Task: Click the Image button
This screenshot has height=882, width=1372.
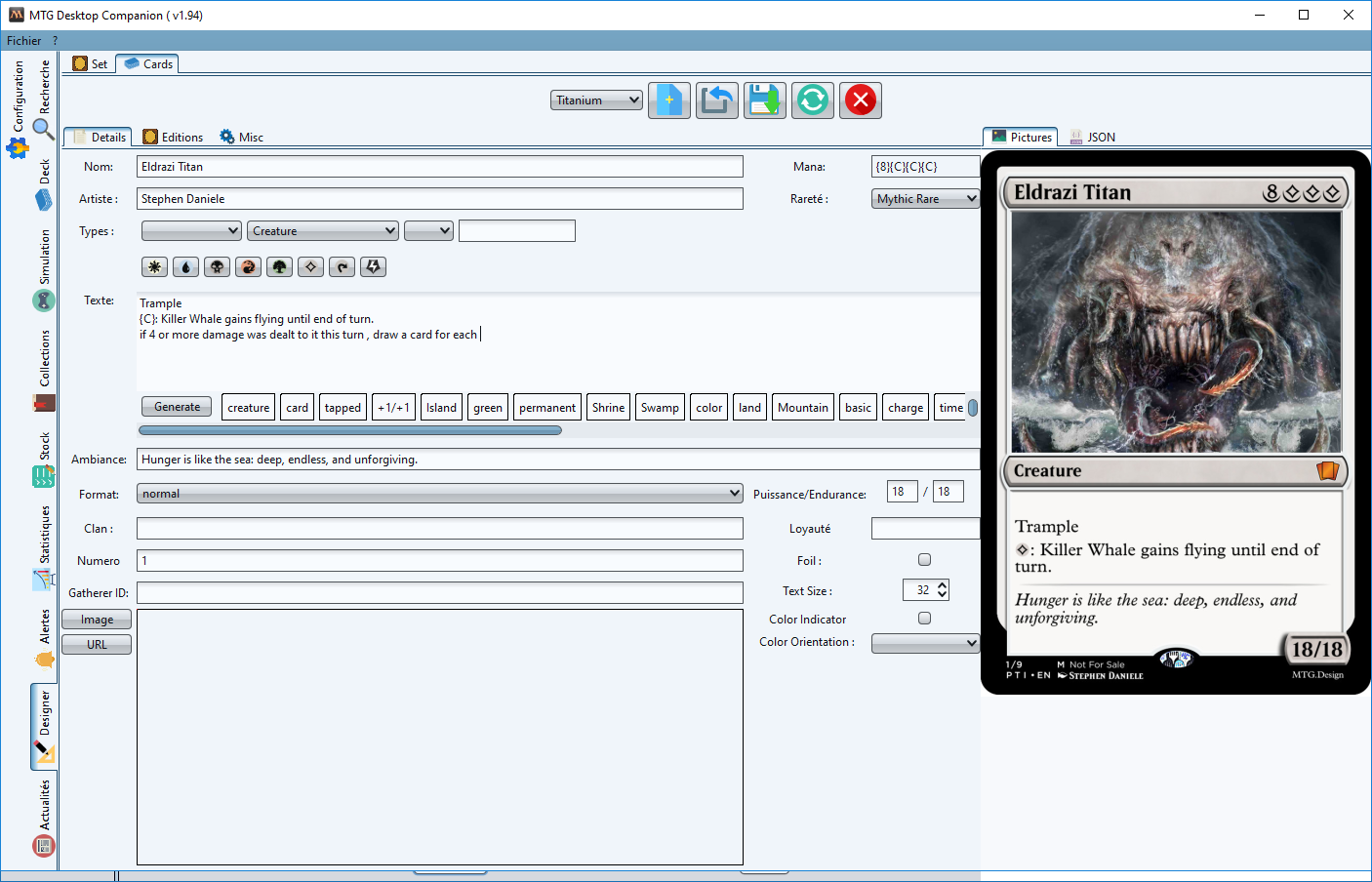Action: pyautogui.click(x=97, y=620)
